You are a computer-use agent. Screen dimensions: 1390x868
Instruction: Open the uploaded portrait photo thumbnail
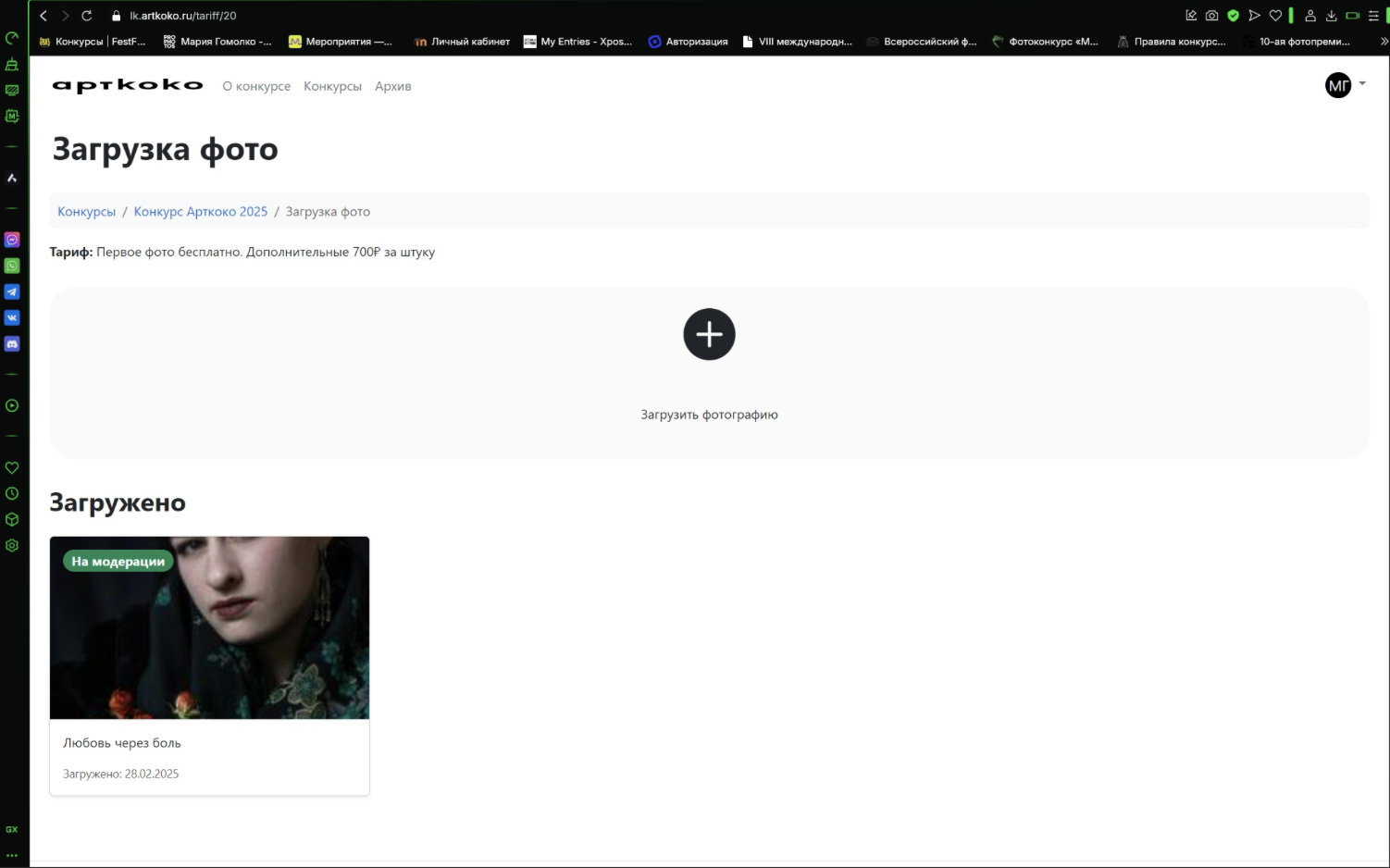(209, 627)
